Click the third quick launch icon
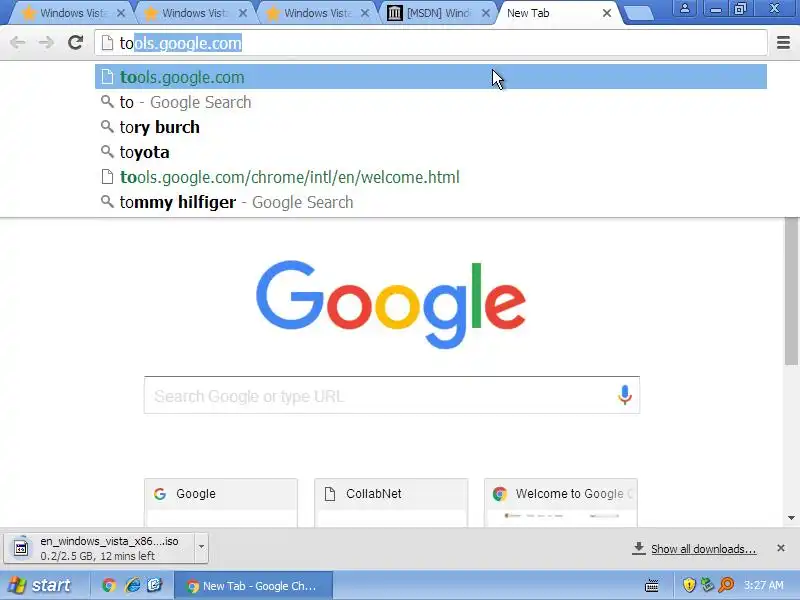The height and width of the screenshot is (600, 800). pyautogui.click(x=155, y=585)
